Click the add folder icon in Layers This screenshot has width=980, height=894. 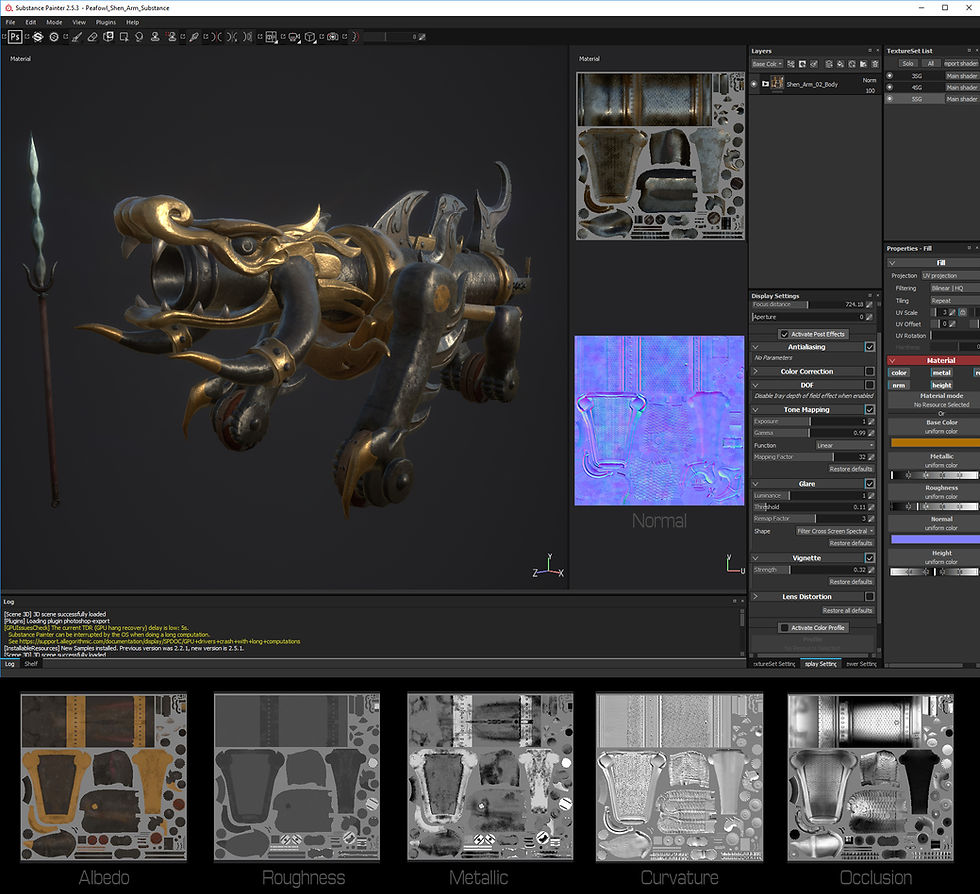[x=863, y=64]
